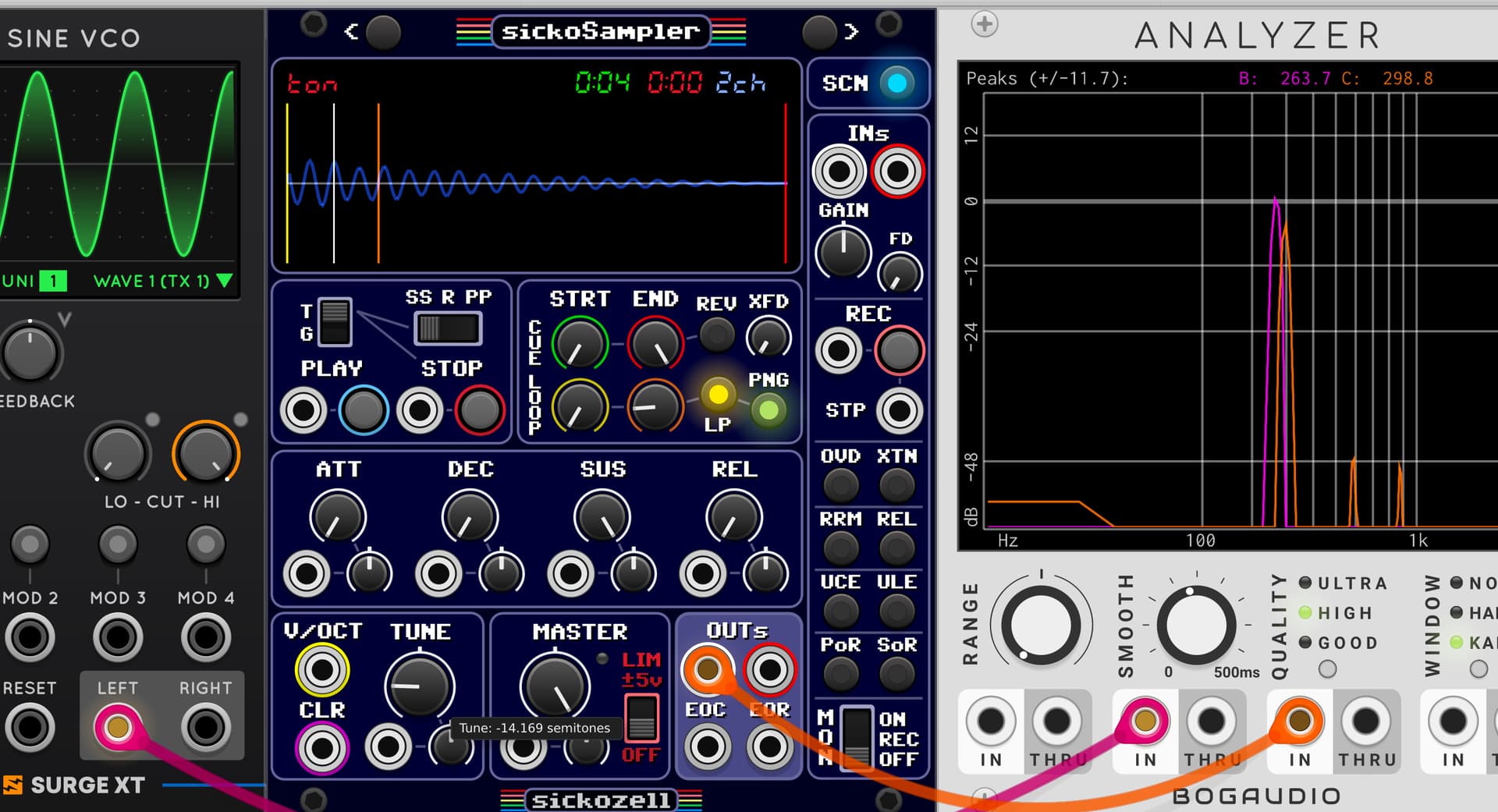Click the right INs jack with red ring
Viewport: 1498px width, 812px height.
pyautogui.click(x=897, y=172)
